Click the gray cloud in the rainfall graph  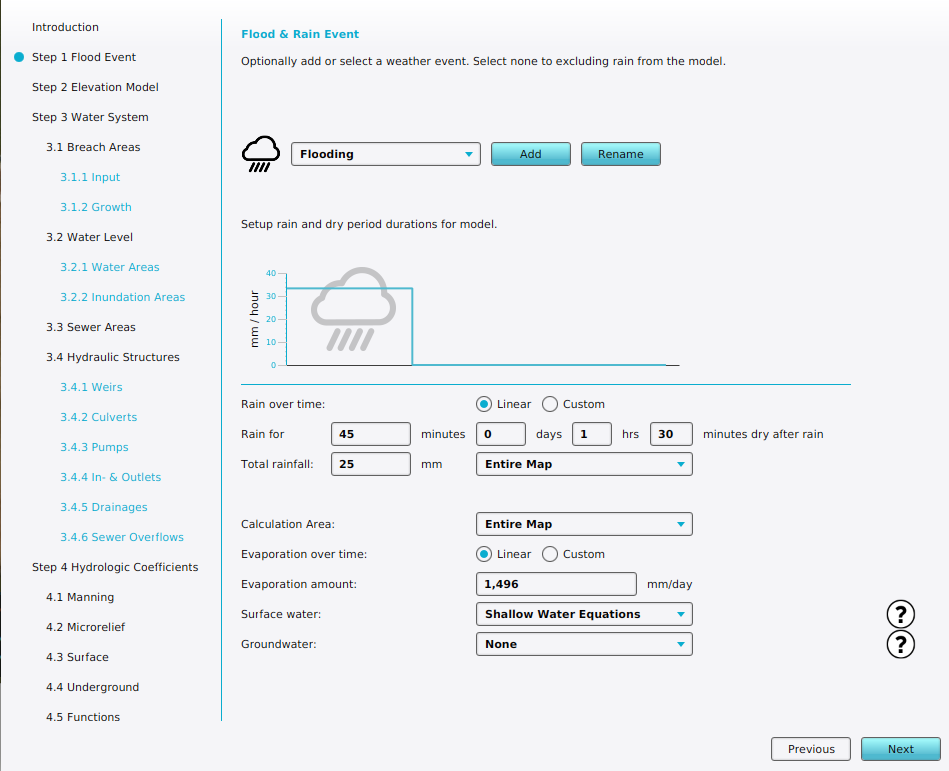coord(348,309)
